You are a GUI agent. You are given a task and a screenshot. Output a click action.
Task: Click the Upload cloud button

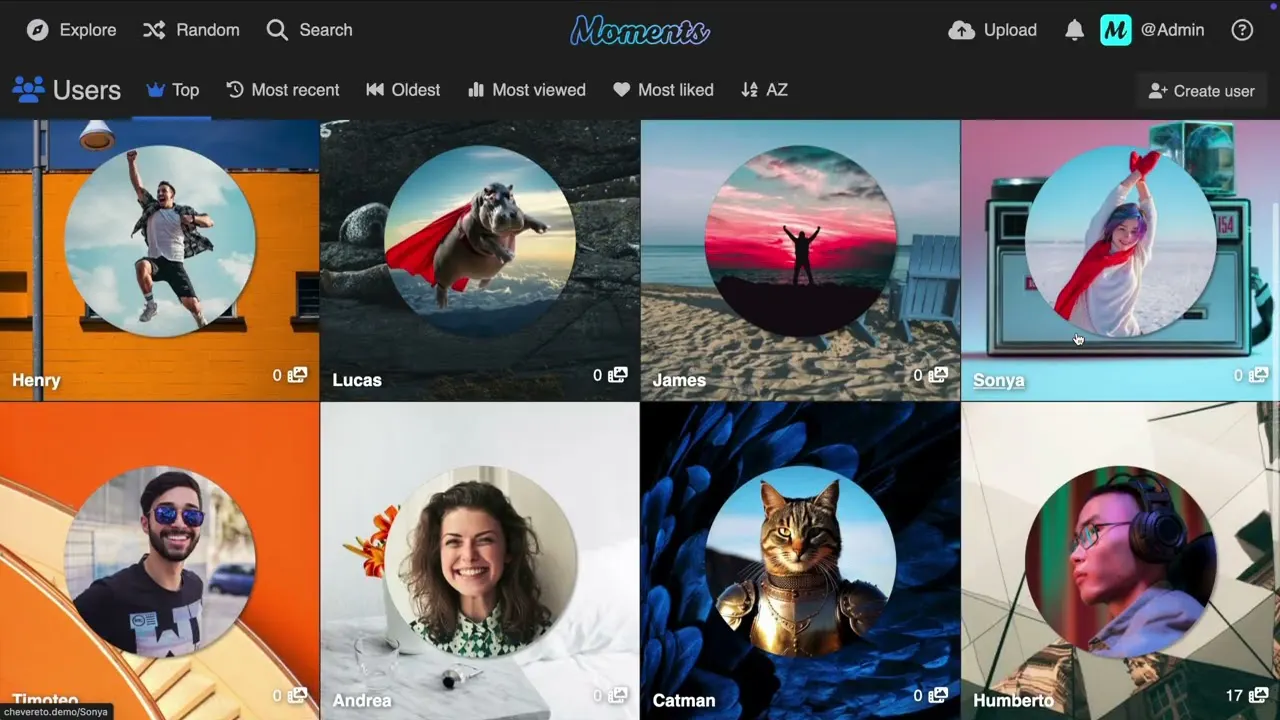[992, 30]
